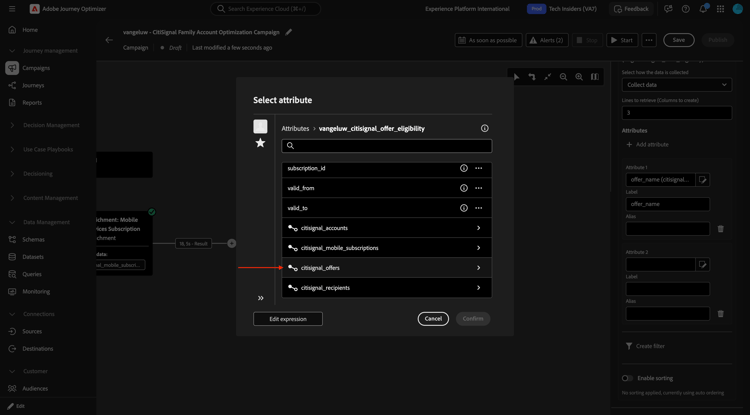Open the notifications bell
750x415 pixels.
pos(703,9)
